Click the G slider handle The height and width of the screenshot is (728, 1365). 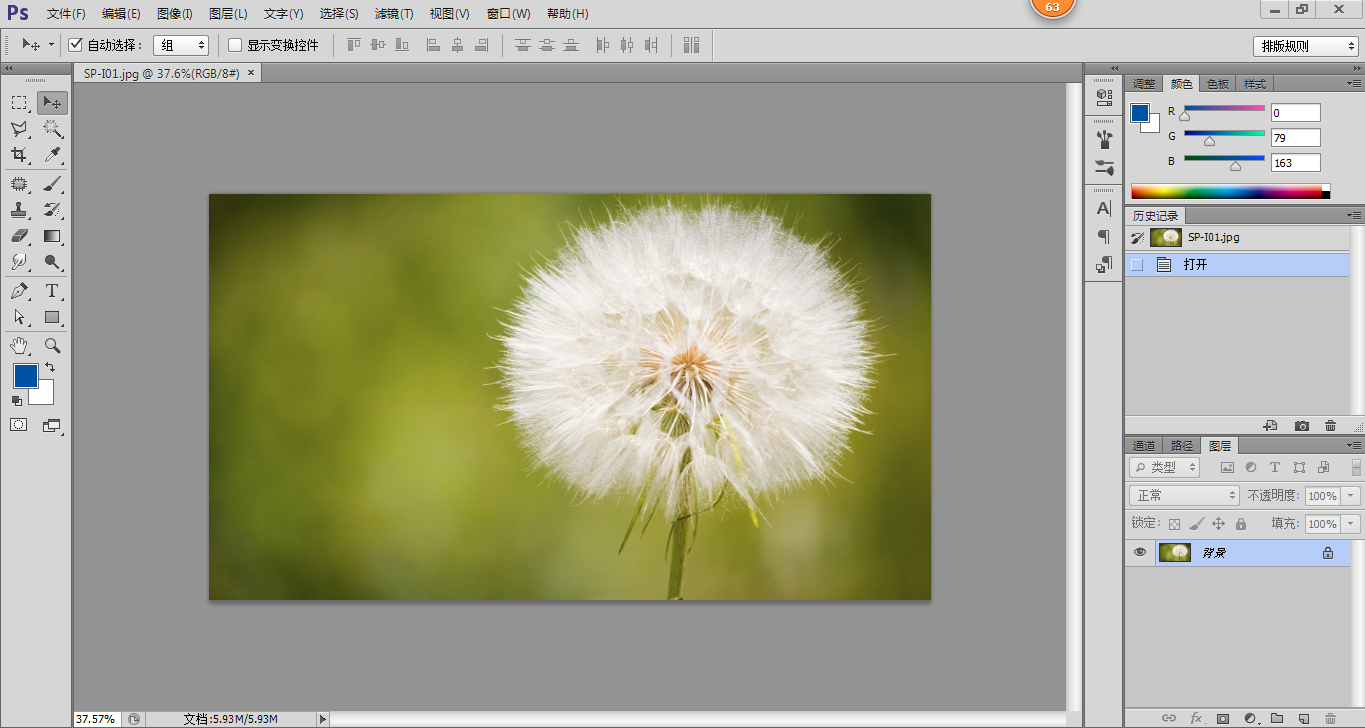[x=1209, y=142]
